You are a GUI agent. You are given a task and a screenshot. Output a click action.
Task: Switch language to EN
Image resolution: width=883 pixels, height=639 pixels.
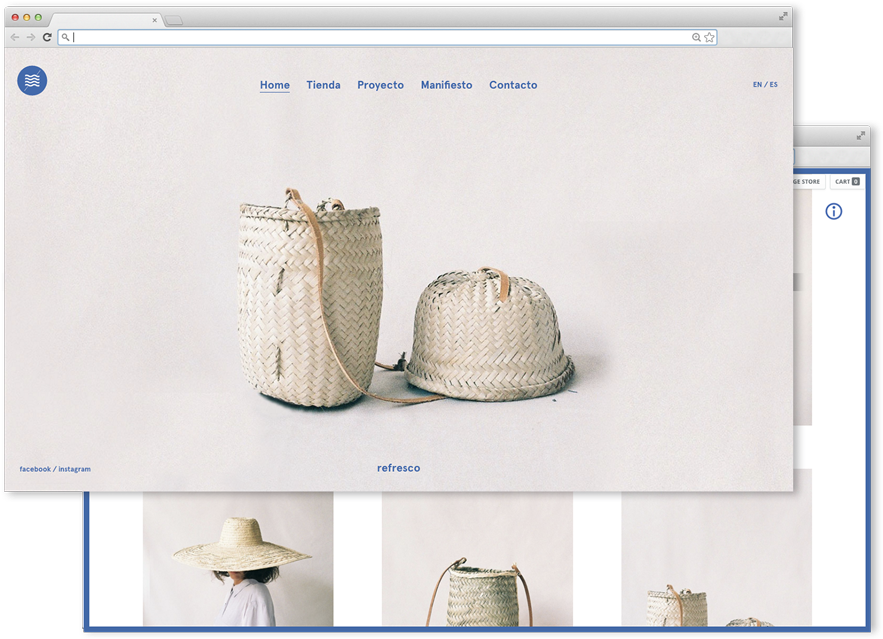(756, 84)
